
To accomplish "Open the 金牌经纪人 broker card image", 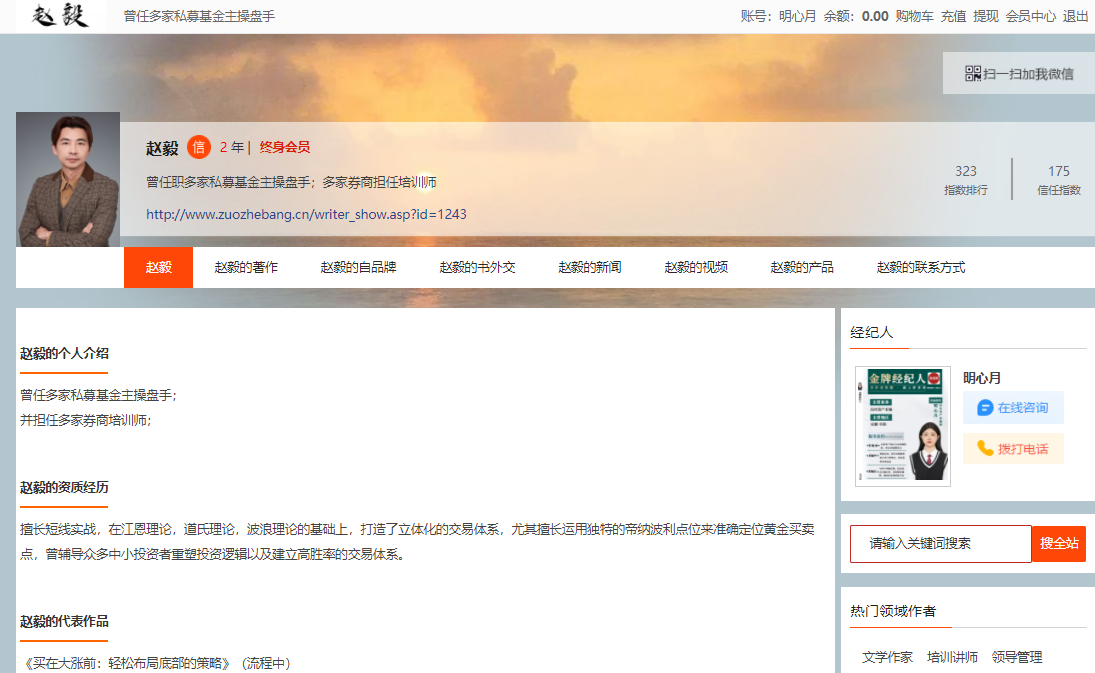I will coord(902,426).
